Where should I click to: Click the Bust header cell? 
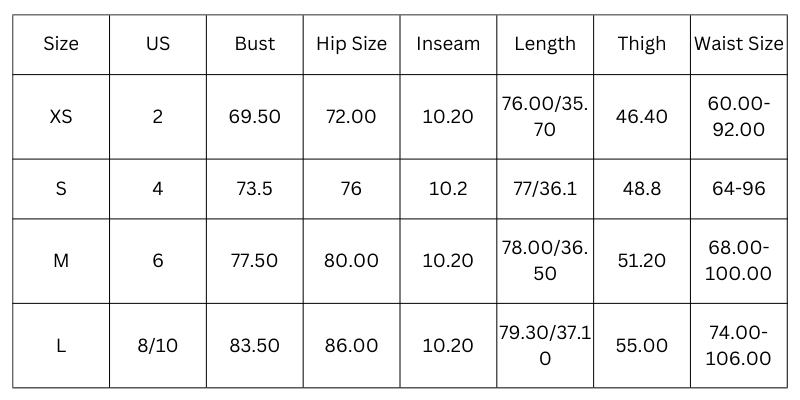click(x=255, y=44)
